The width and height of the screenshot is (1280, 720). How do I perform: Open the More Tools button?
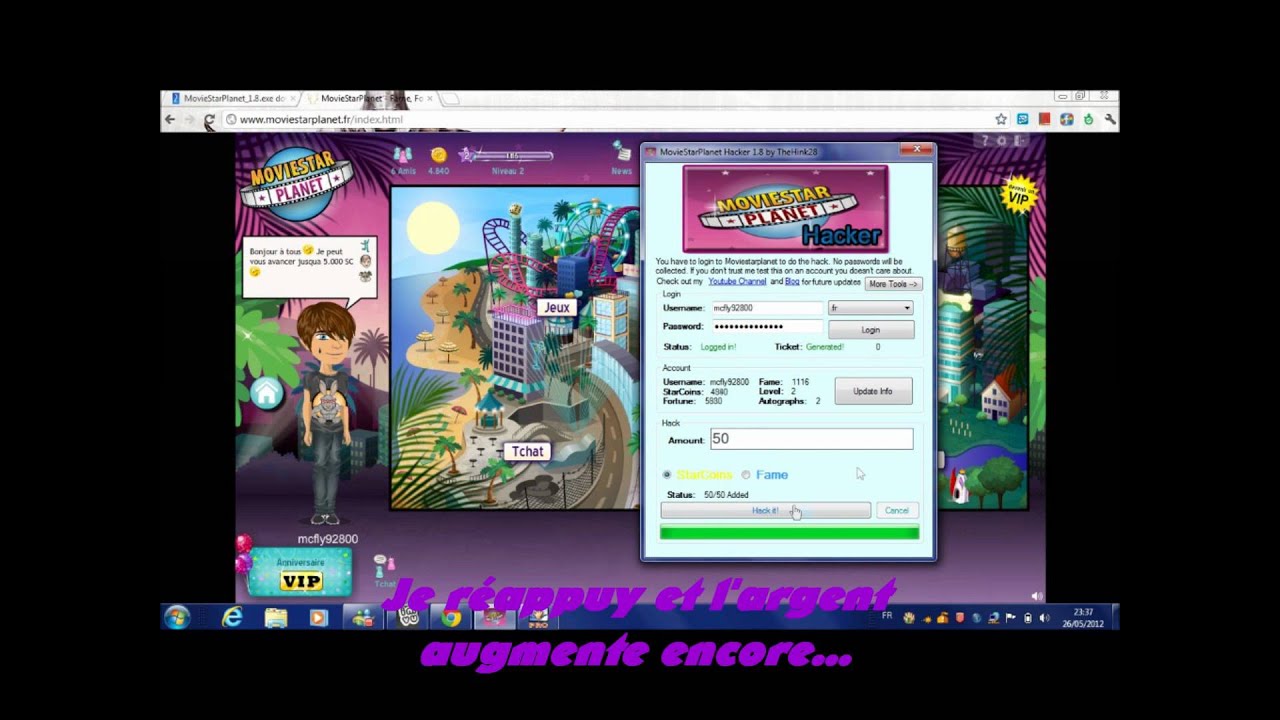(893, 284)
